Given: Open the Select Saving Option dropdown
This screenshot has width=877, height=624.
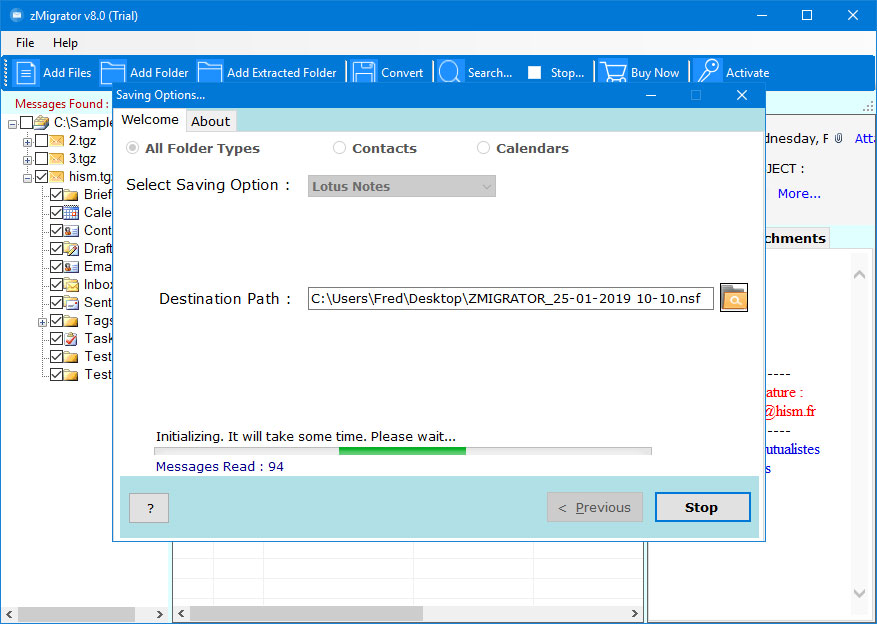Looking at the screenshot, I should [x=402, y=186].
